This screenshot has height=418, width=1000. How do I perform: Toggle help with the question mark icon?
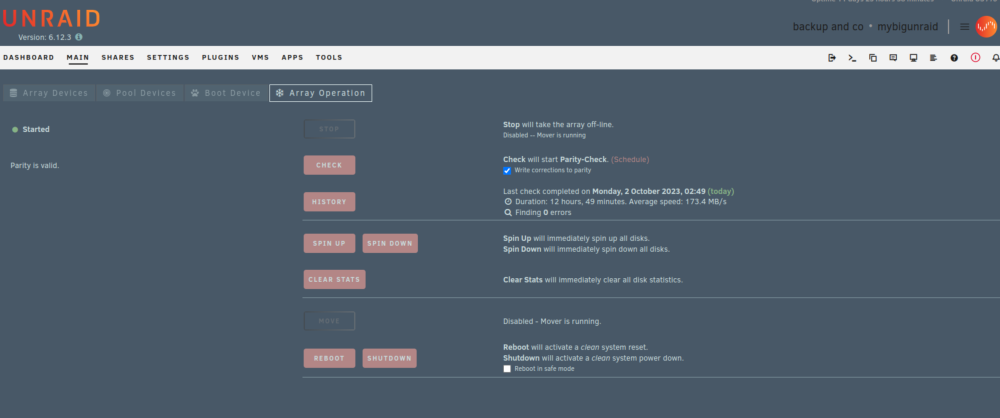954,57
